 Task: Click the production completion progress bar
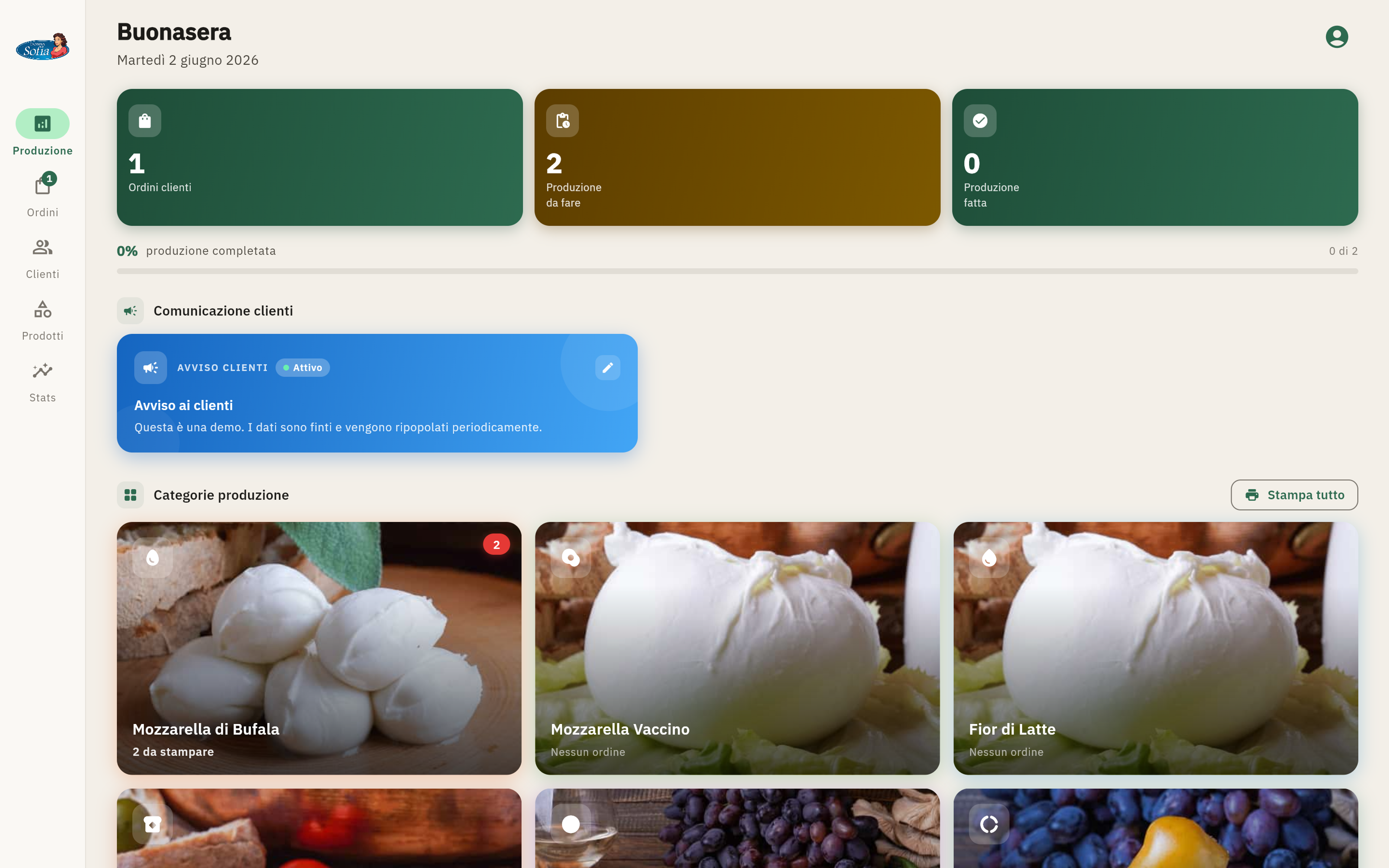coord(737,271)
